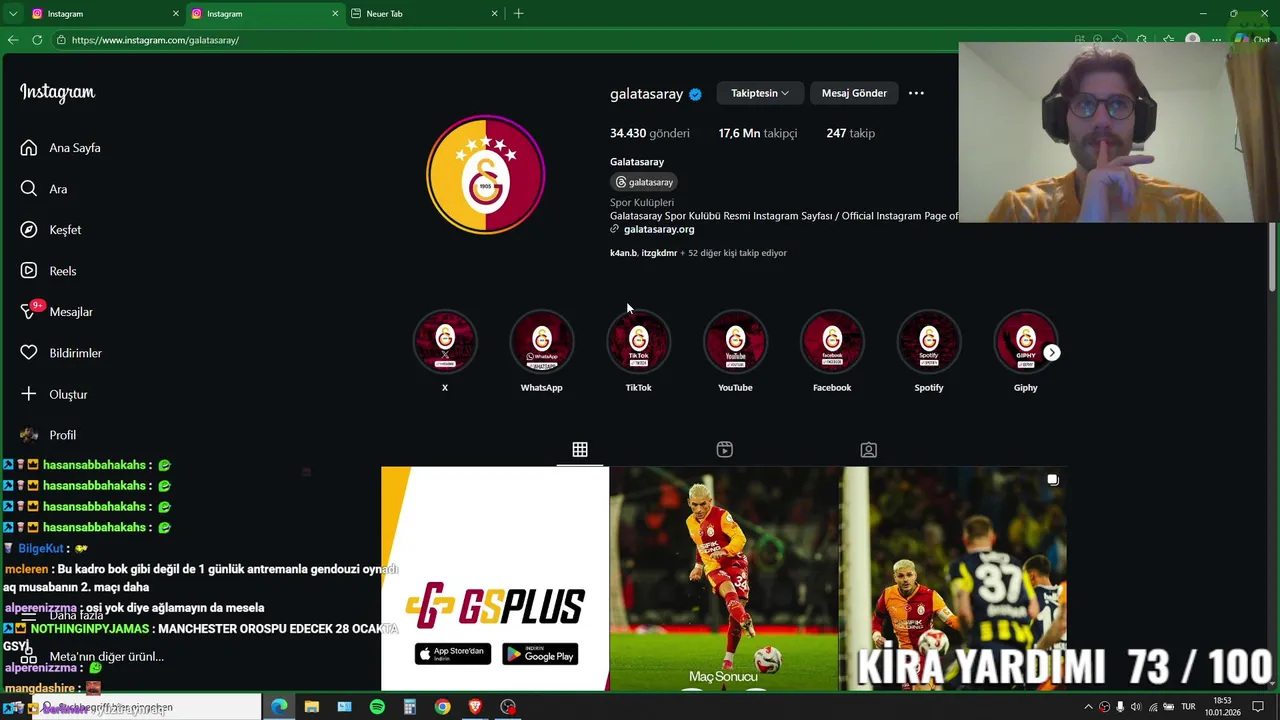Click the Instagram logo
The height and width of the screenshot is (720, 1280).
(57, 93)
